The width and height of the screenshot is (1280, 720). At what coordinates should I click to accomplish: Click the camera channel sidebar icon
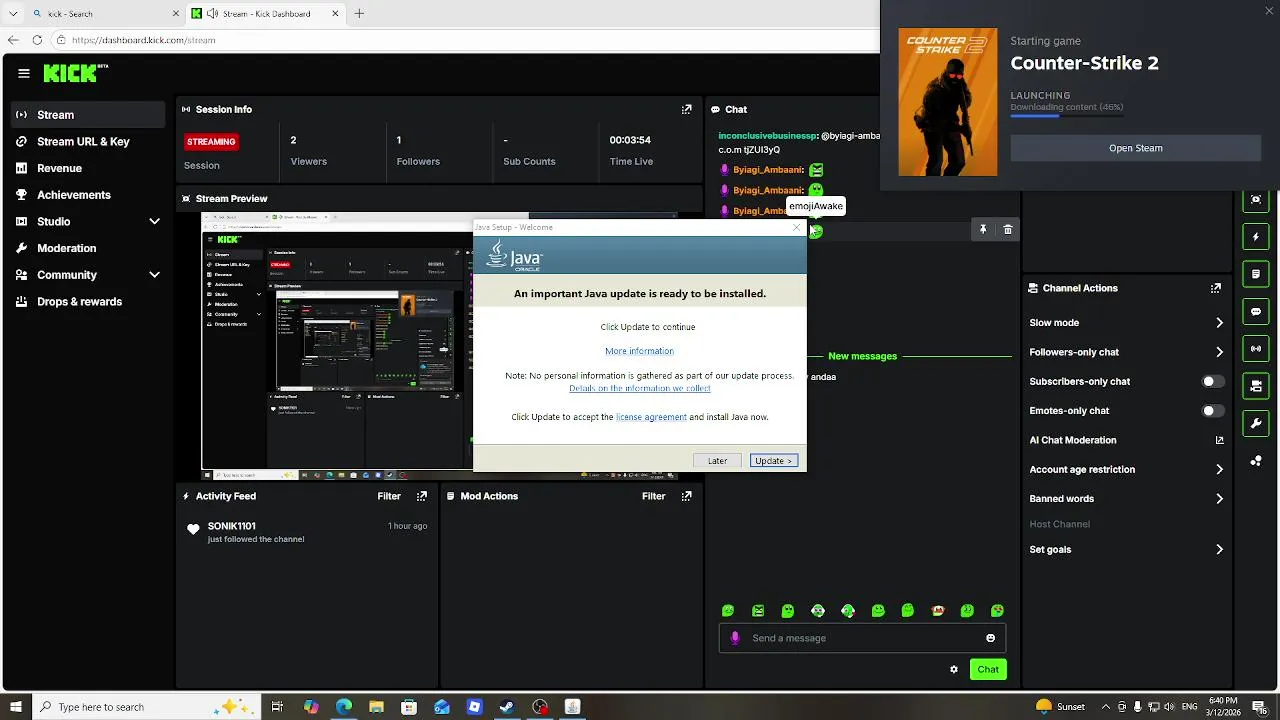pyautogui.click(x=1256, y=385)
